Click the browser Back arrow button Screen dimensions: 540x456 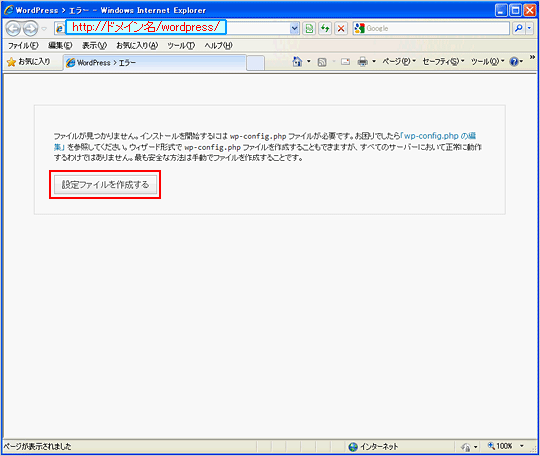tap(14, 28)
